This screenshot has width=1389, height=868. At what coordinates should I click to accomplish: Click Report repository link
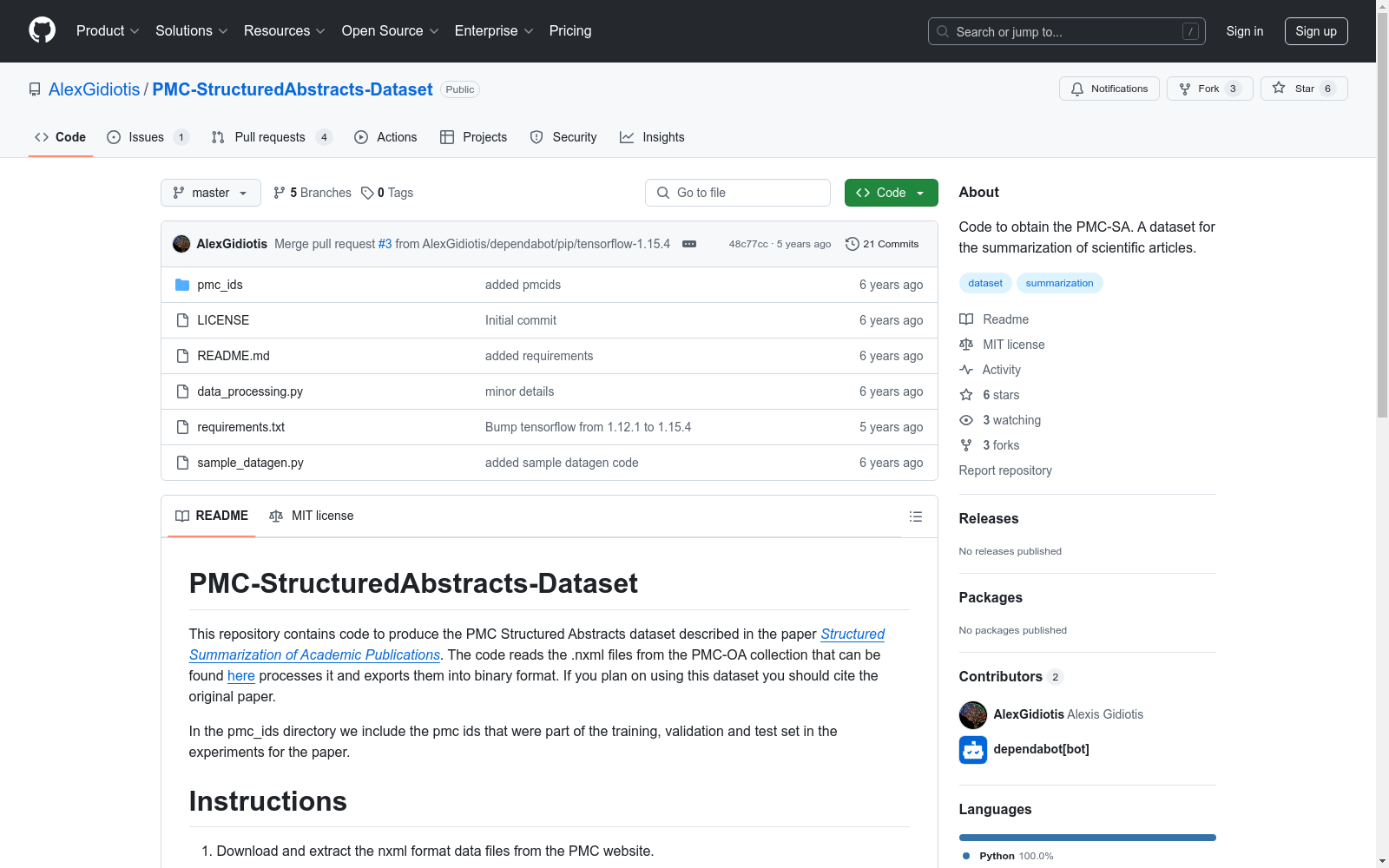point(1005,470)
